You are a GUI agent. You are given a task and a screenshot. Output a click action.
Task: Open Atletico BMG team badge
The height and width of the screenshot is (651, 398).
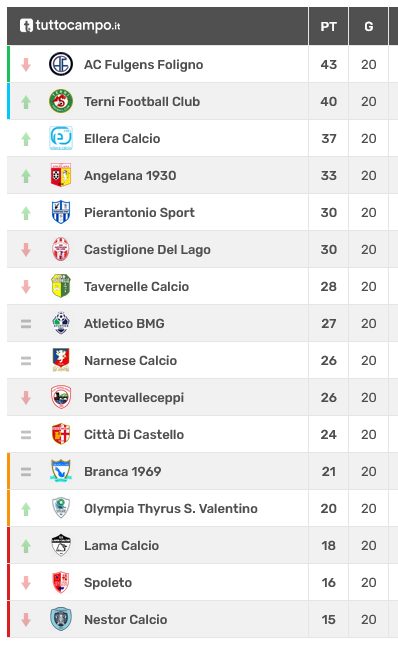point(61,323)
